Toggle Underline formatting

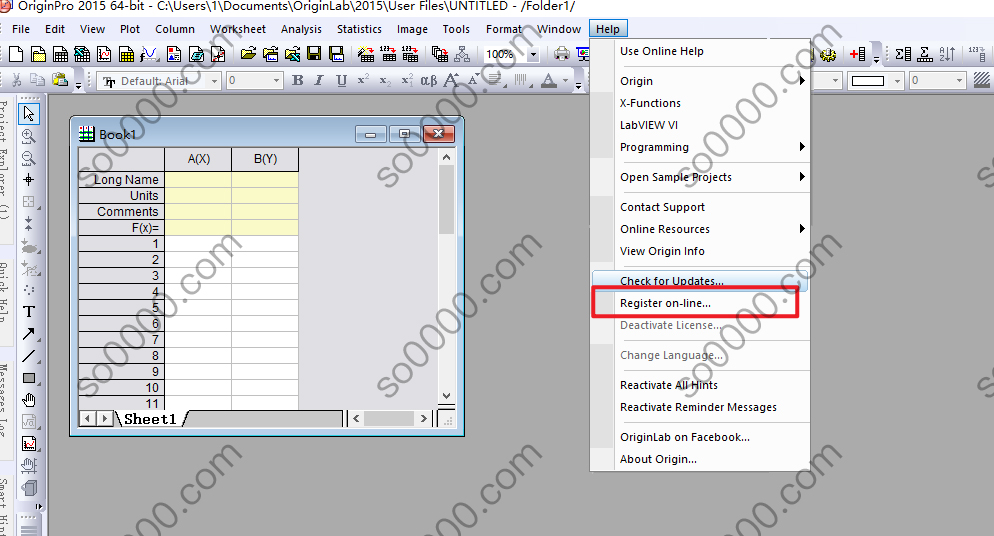pos(341,80)
